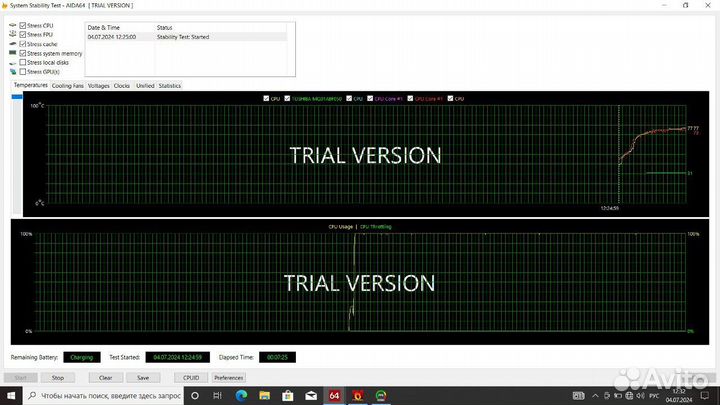
Task: Open the Cooling Fans tab
Action: (68, 85)
